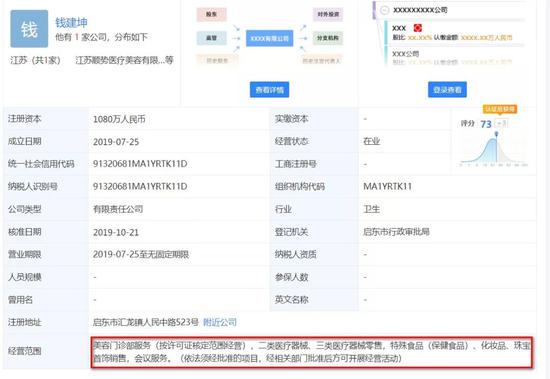Click the 江苏（共1家） province entry
This screenshot has height=379, width=550.
[x=35, y=60]
